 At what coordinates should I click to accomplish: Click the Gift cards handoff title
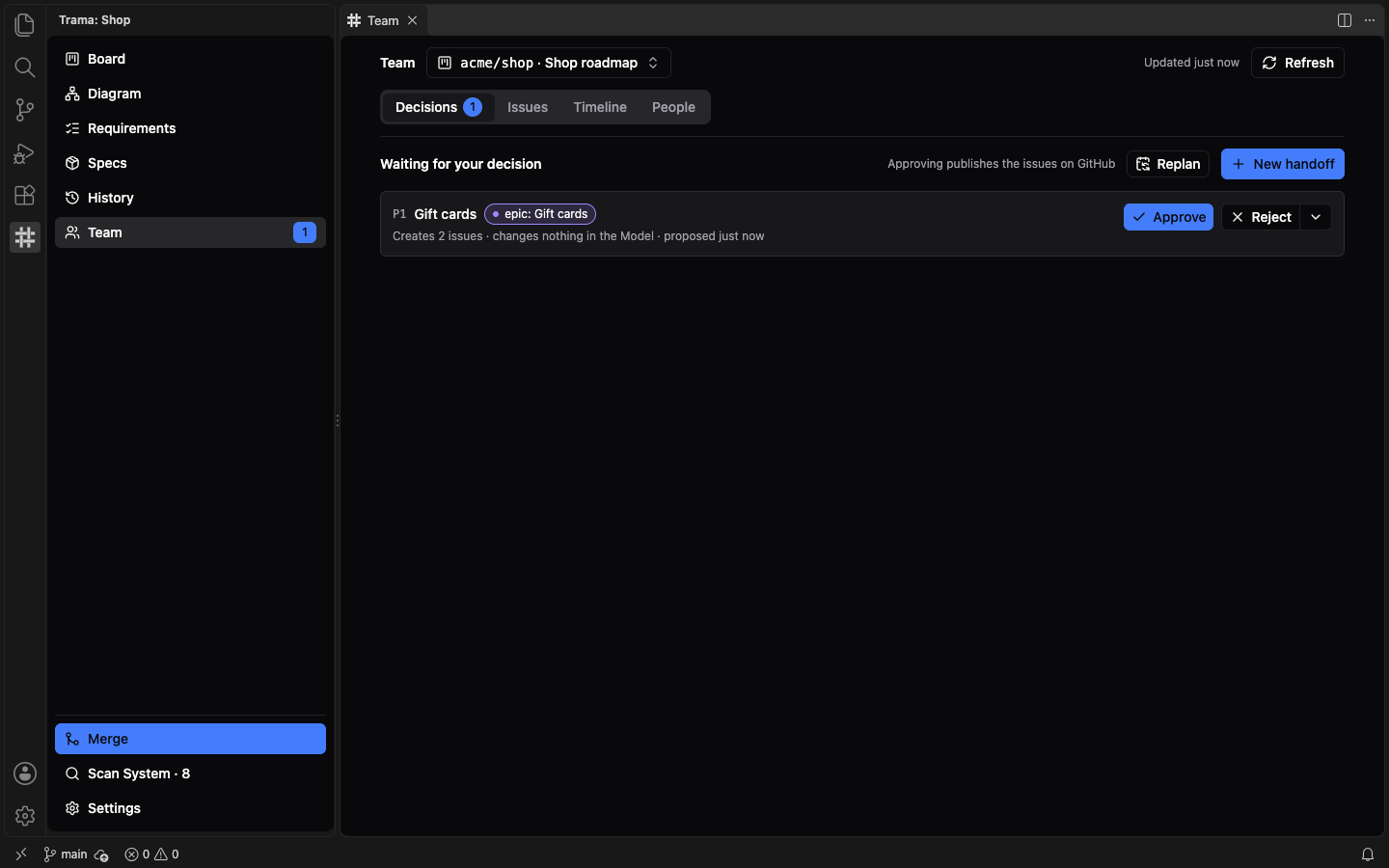[446, 214]
